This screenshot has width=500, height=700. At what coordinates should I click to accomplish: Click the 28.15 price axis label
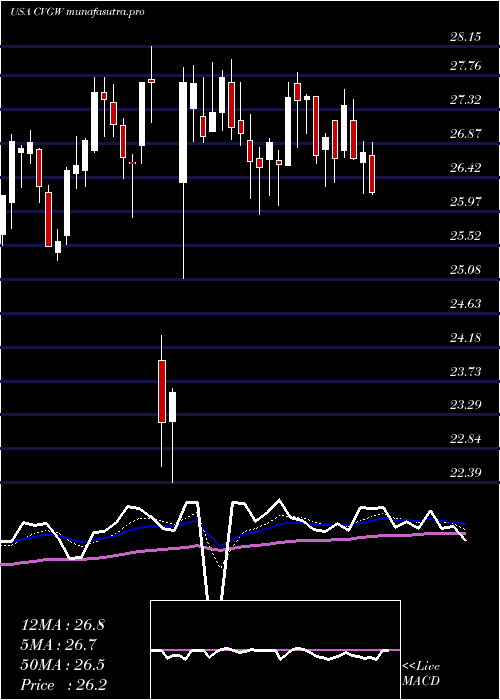(x=465, y=37)
